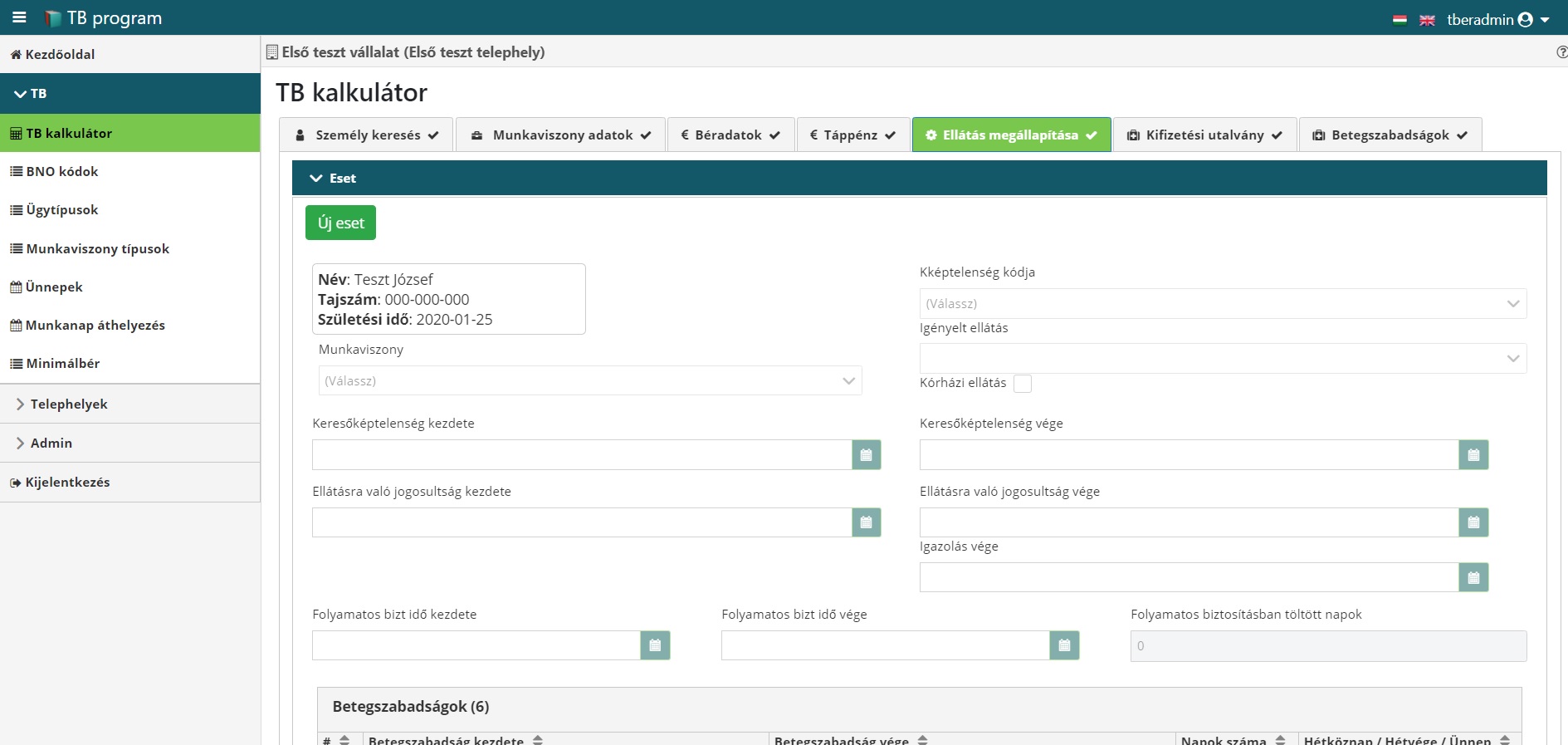The height and width of the screenshot is (745, 1568).
Task: Click the hamburger menu icon
Action: 19,17
